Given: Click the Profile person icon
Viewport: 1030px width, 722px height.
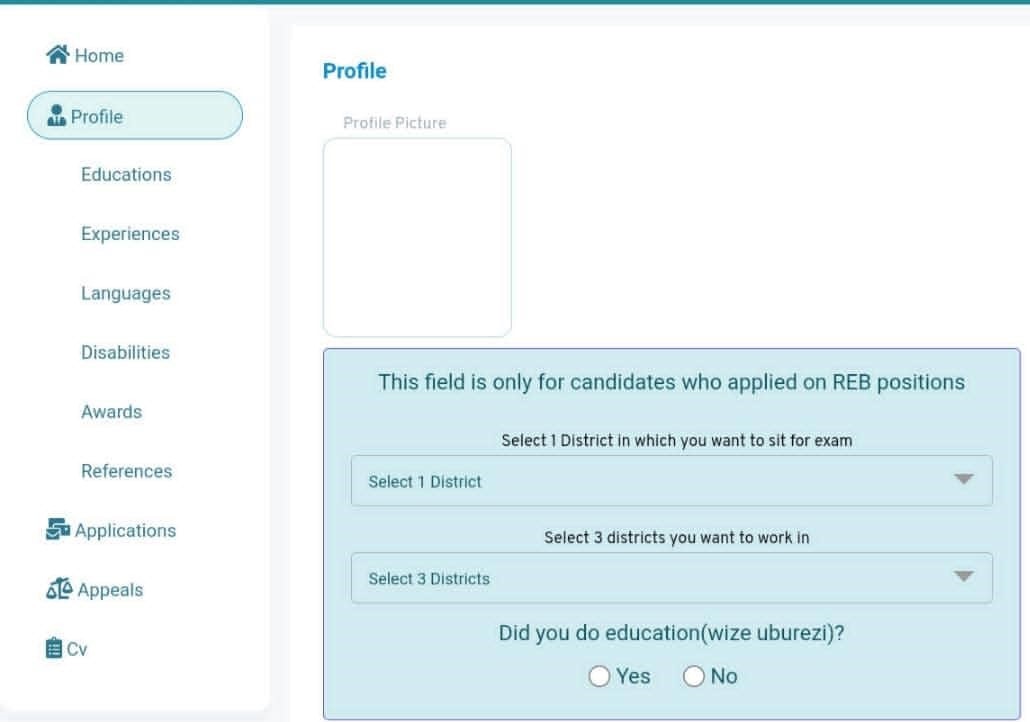Looking at the screenshot, I should click(58, 117).
